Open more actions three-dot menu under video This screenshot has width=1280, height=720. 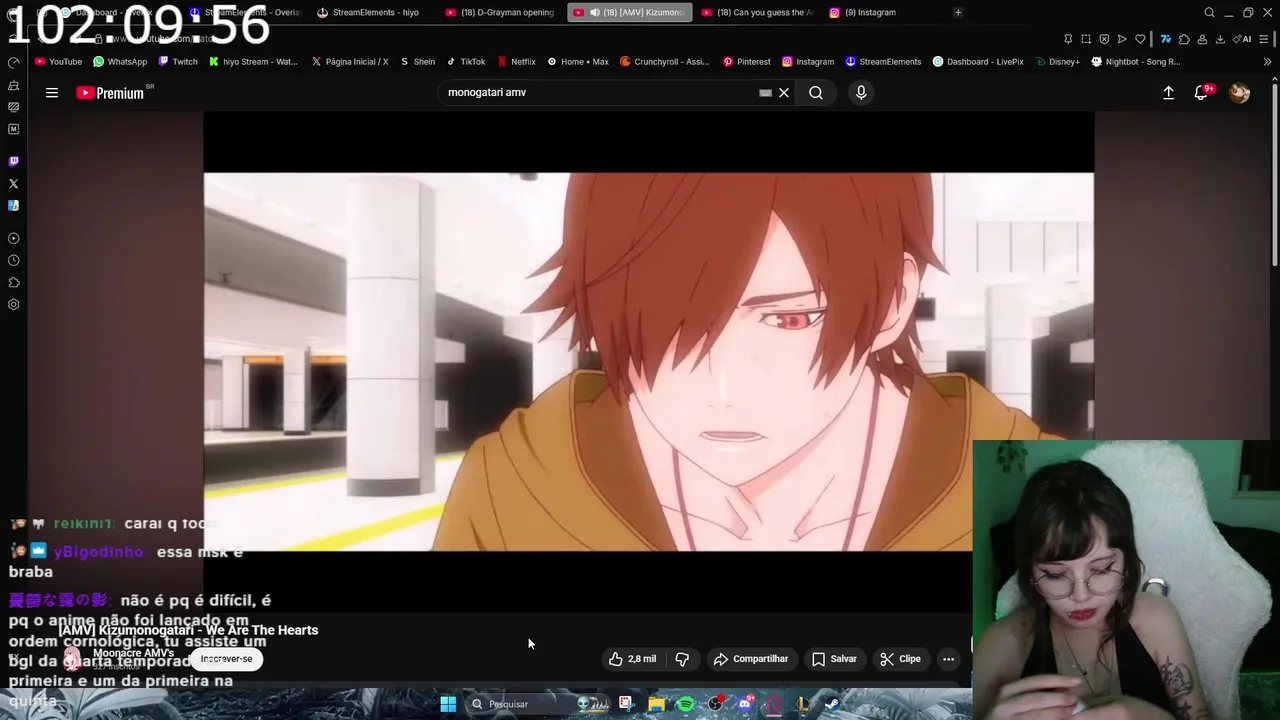pos(948,659)
